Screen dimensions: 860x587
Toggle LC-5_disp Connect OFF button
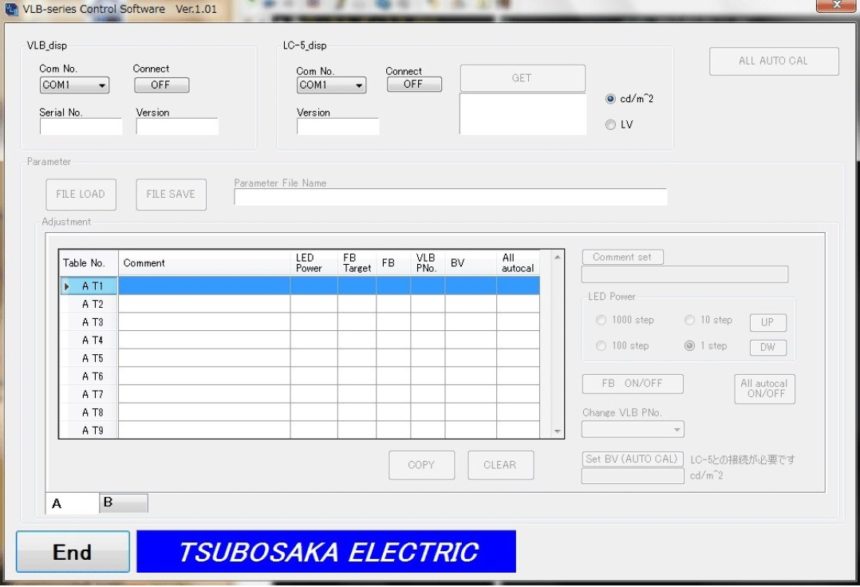click(414, 84)
